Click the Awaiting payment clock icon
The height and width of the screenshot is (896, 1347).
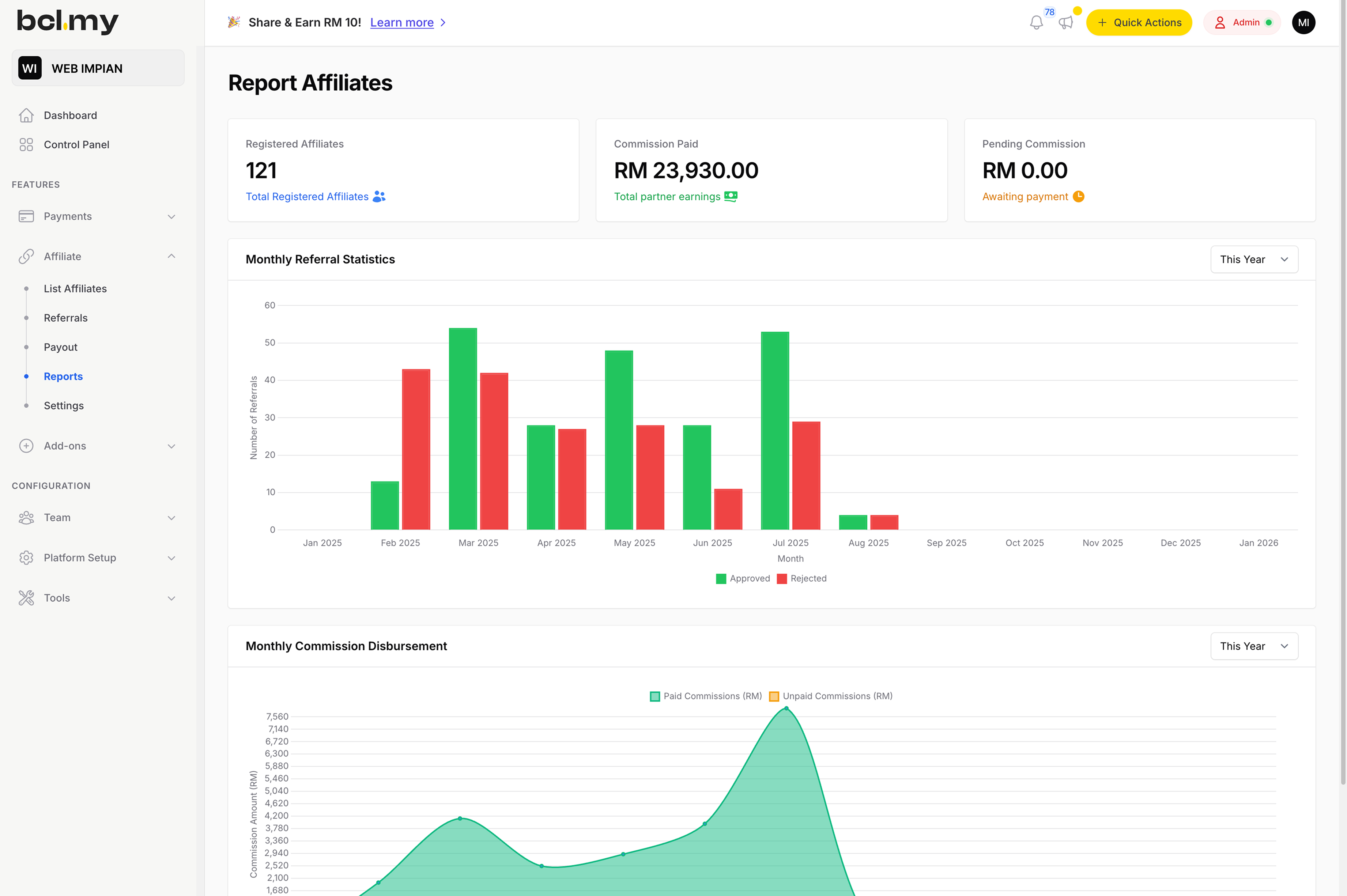1078,197
